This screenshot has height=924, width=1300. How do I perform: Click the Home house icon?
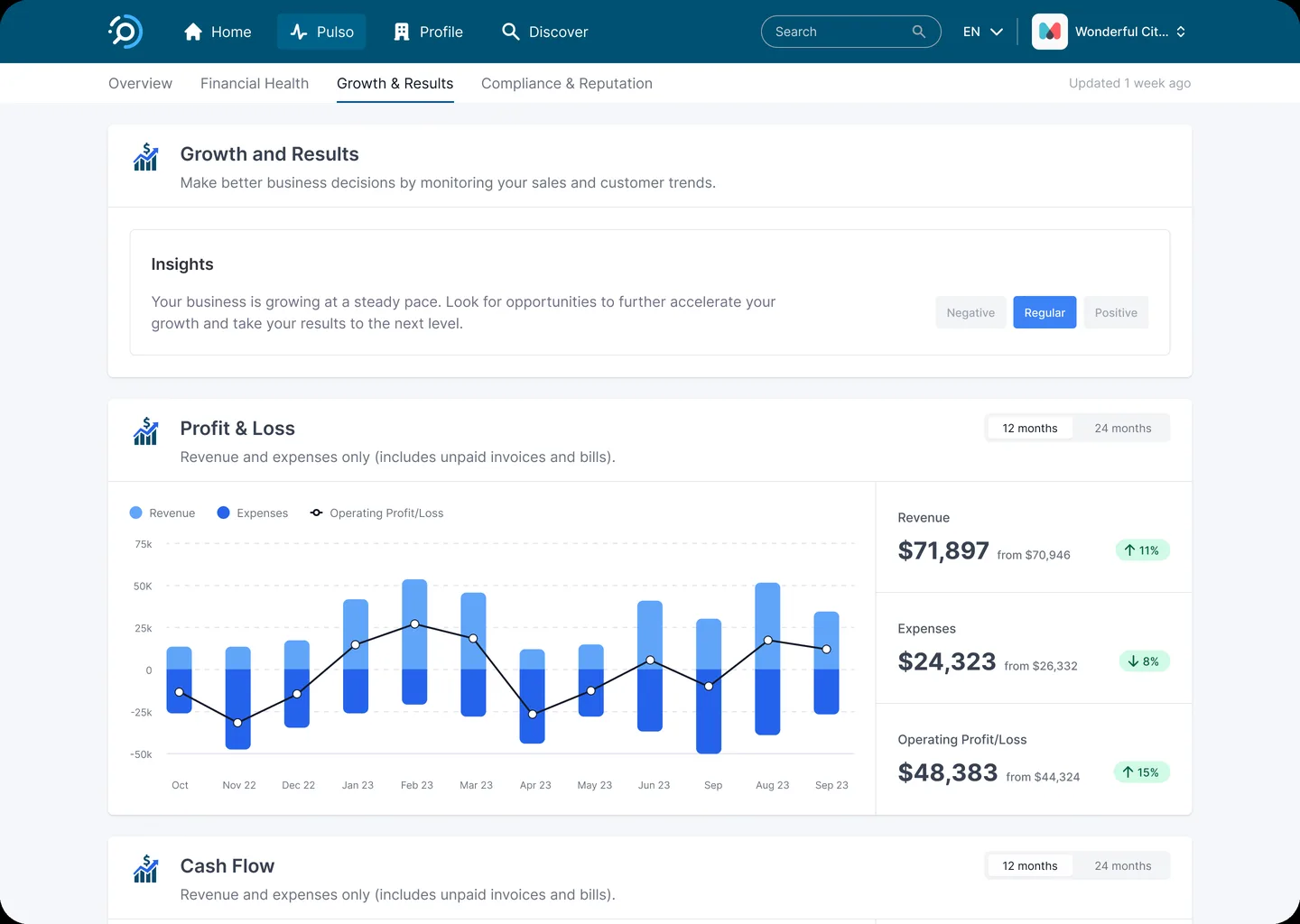coord(192,32)
